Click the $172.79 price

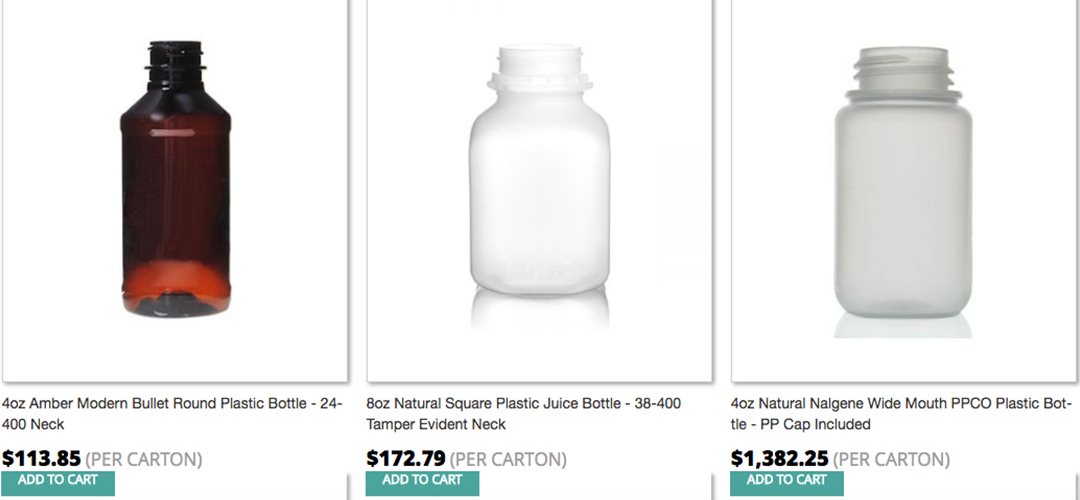point(405,459)
